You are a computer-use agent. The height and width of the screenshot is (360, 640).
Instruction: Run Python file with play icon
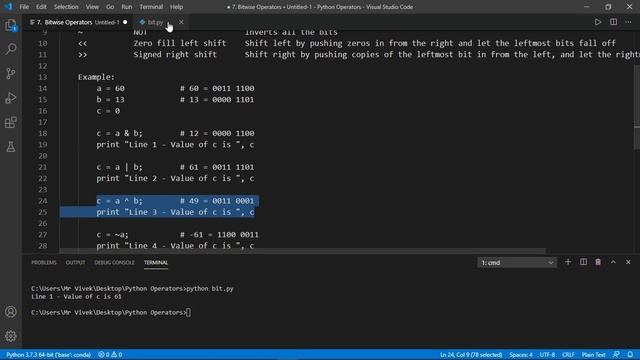[x=598, y=22]
